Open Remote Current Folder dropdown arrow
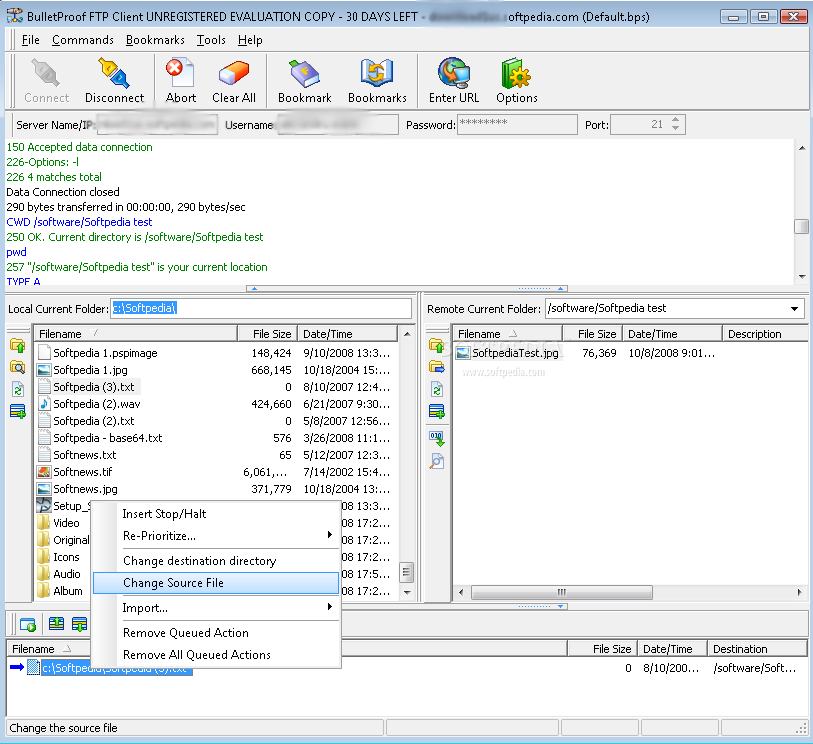The width and height of the screenshot is (813, 744). click(794, 308)
